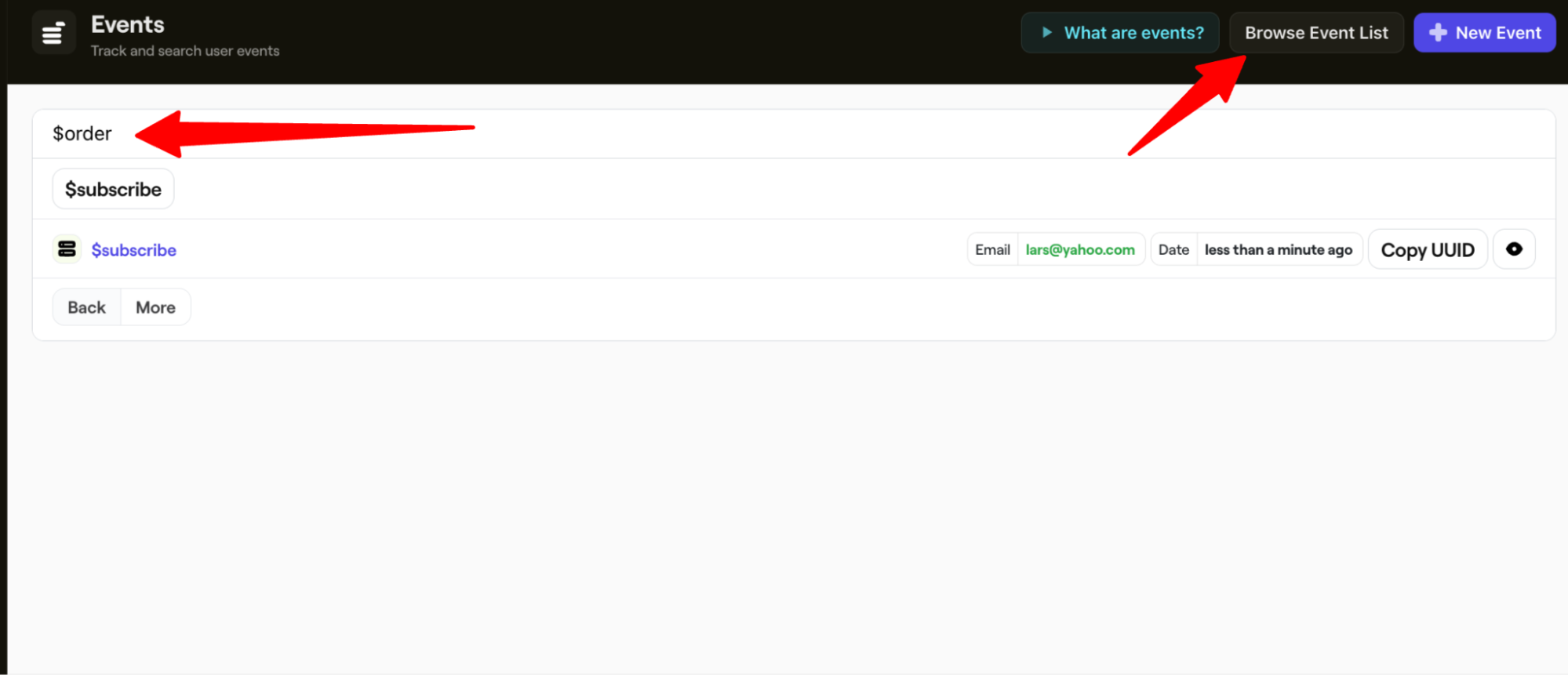The width and height of the screenshot is (1568, 675).
Task: Open the $subscribe event link
Action: coord(133,250)
